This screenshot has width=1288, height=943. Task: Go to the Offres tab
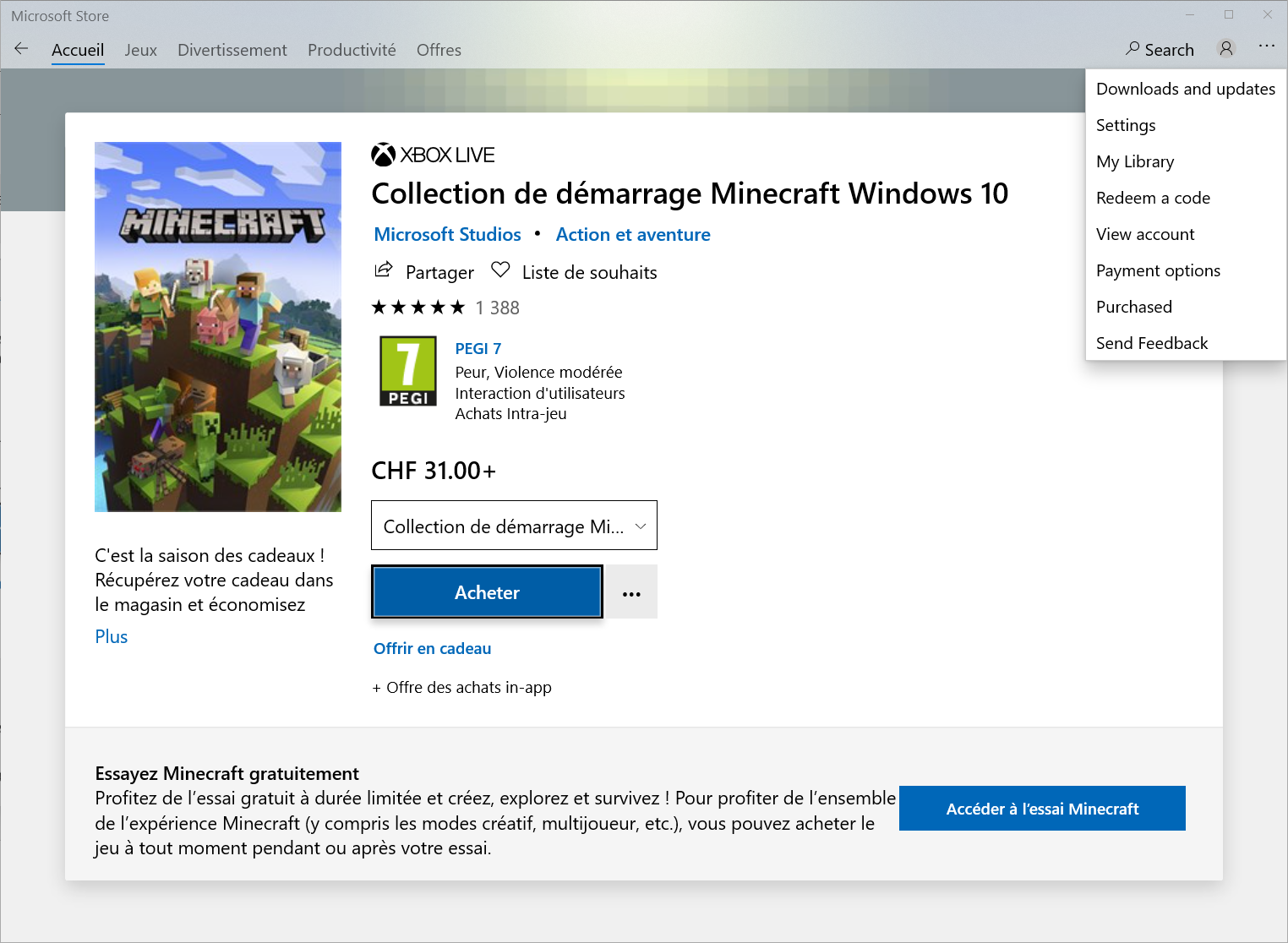tap(439, 50)
